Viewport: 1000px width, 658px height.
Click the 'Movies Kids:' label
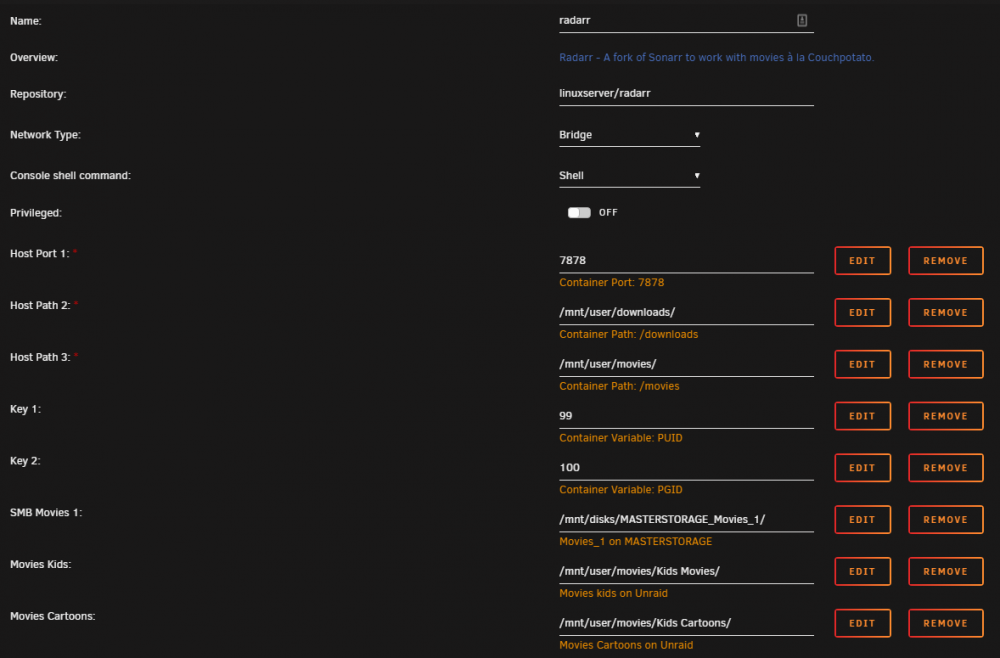40,564
